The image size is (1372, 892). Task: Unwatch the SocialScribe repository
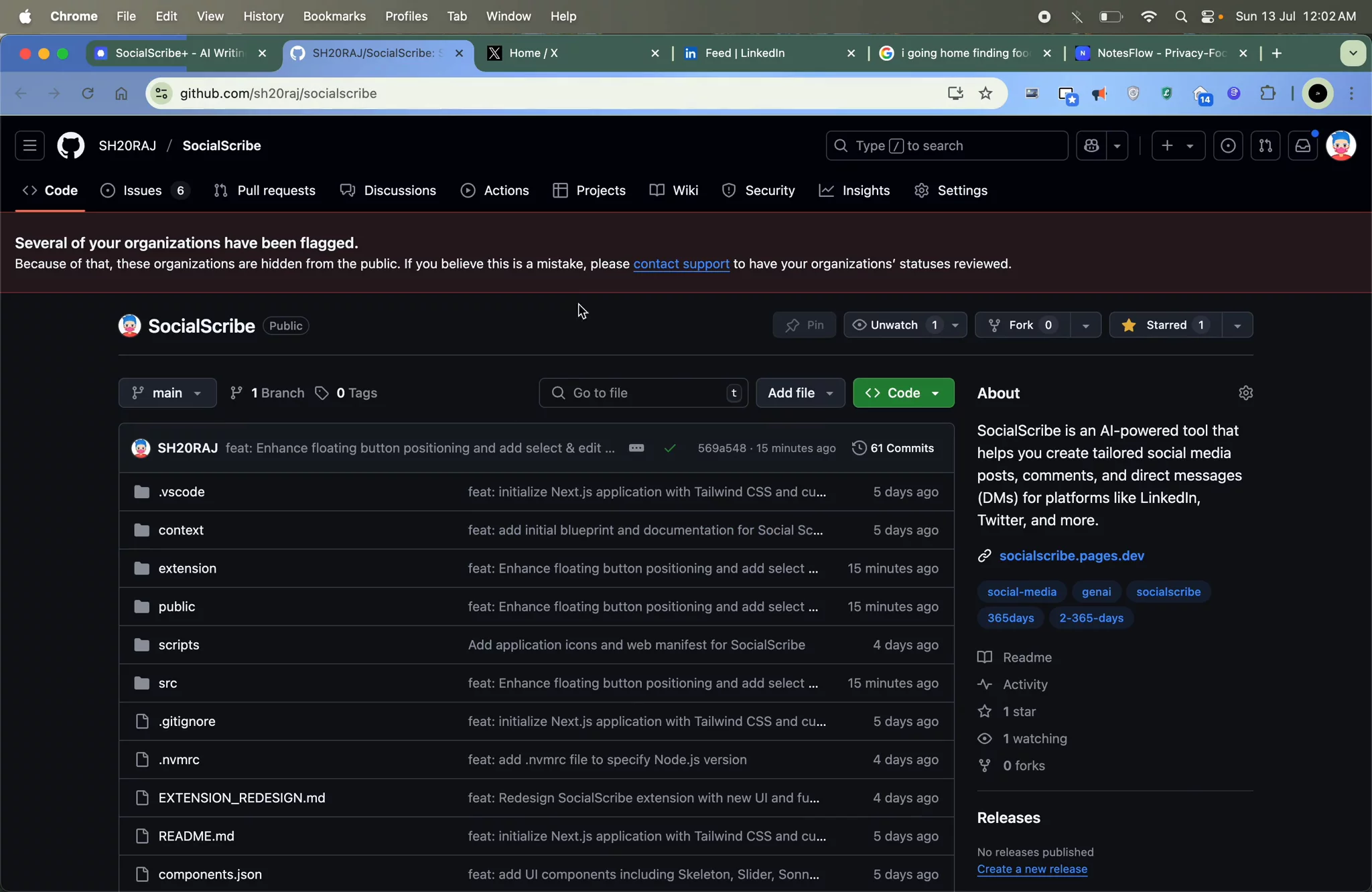[892, 325]
